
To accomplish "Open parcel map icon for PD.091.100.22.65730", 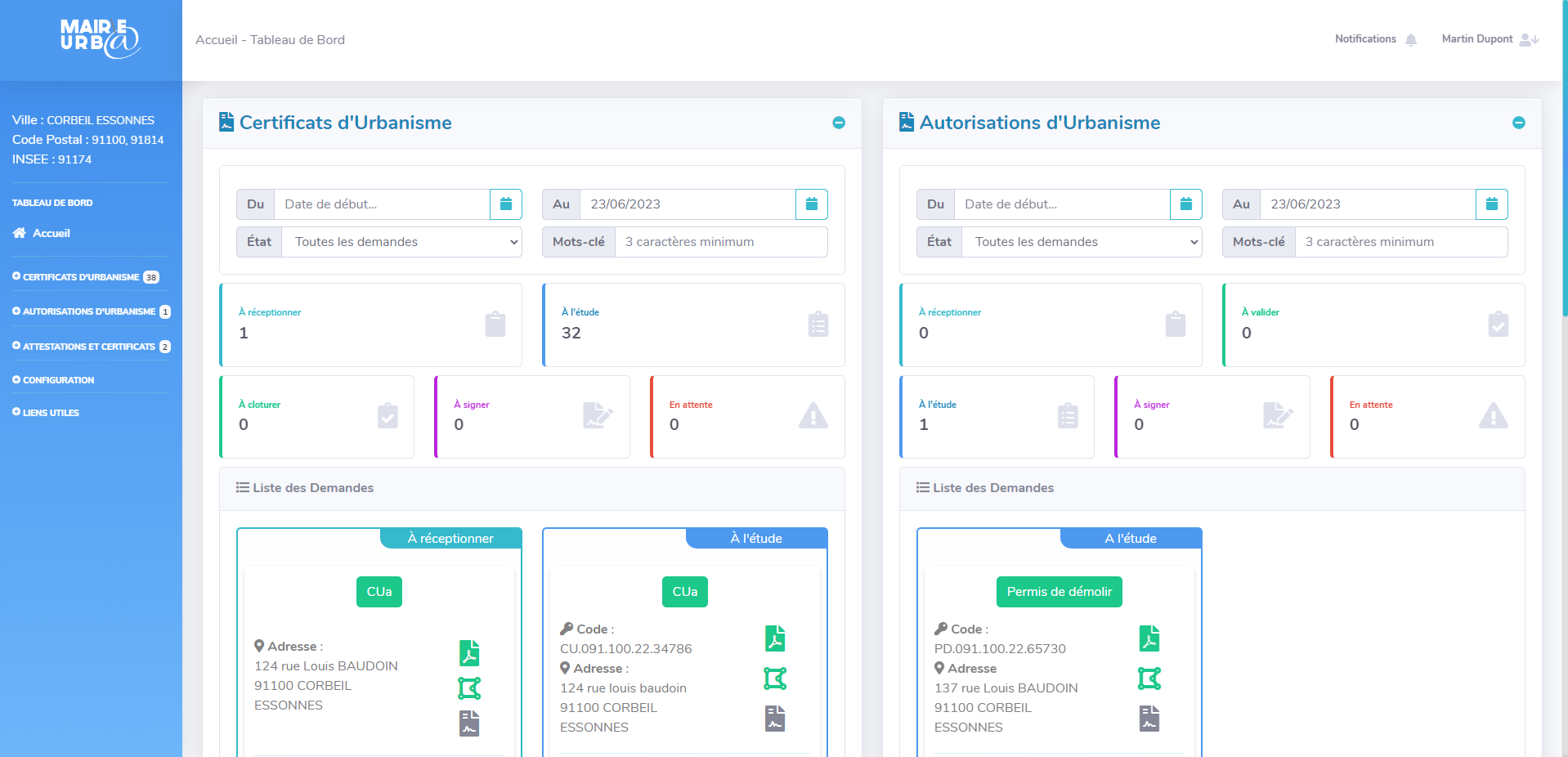I will coord(1149,679).
